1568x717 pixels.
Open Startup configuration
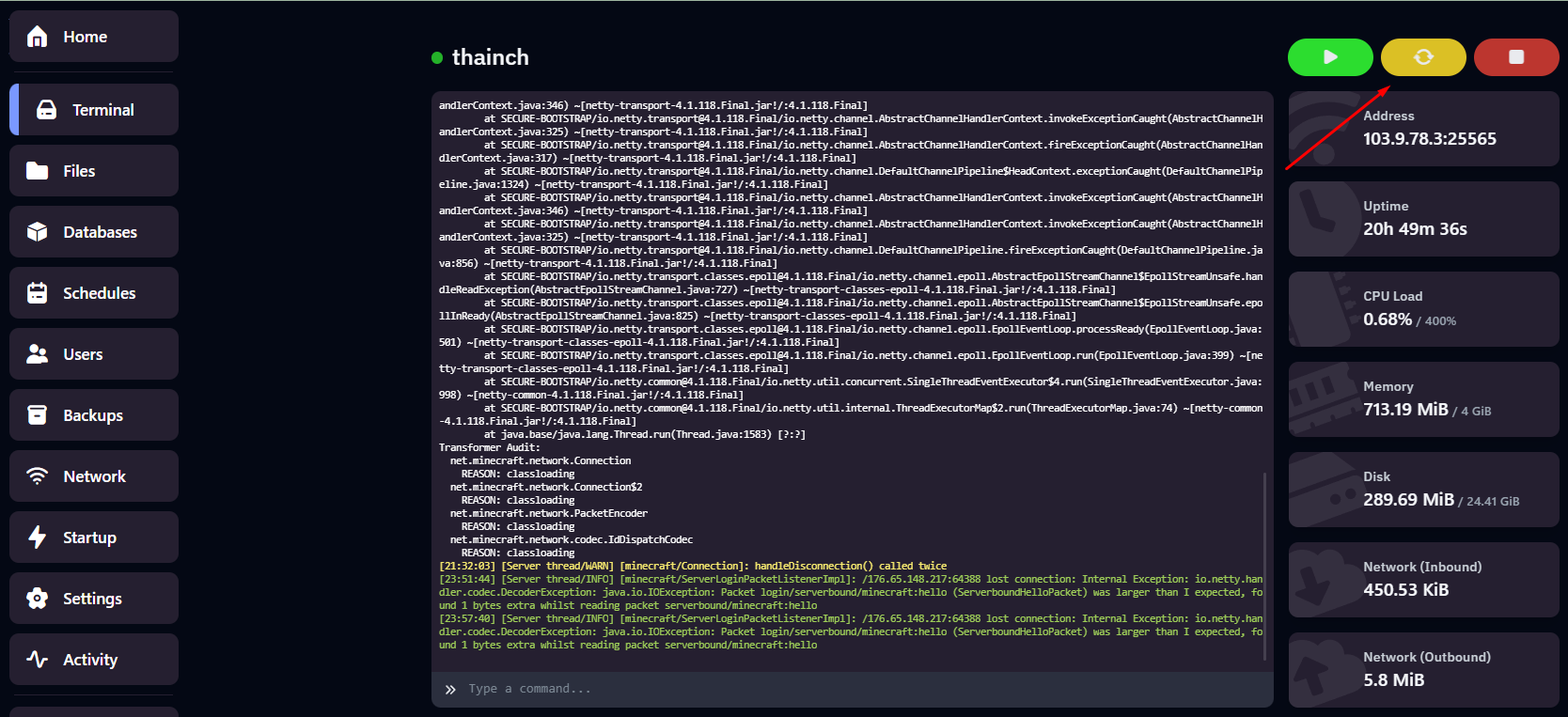tap(94, 538)
